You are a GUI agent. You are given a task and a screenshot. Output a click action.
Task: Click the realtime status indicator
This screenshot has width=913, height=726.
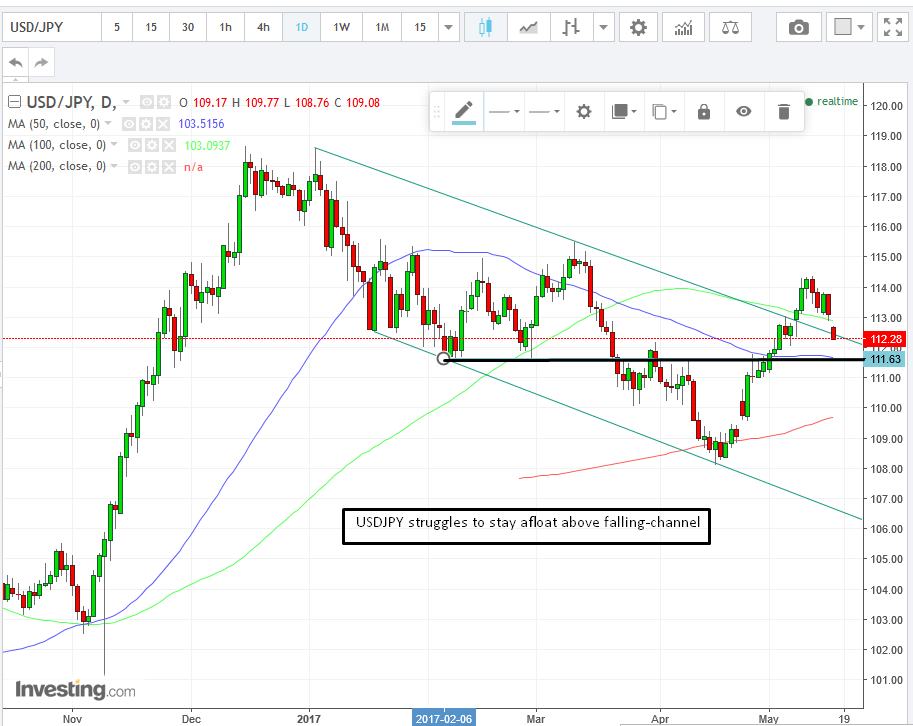(831, 101)
